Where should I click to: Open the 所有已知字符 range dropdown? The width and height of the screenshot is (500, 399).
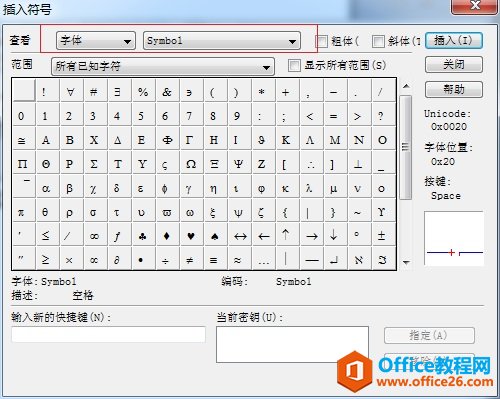click(163, 66)
